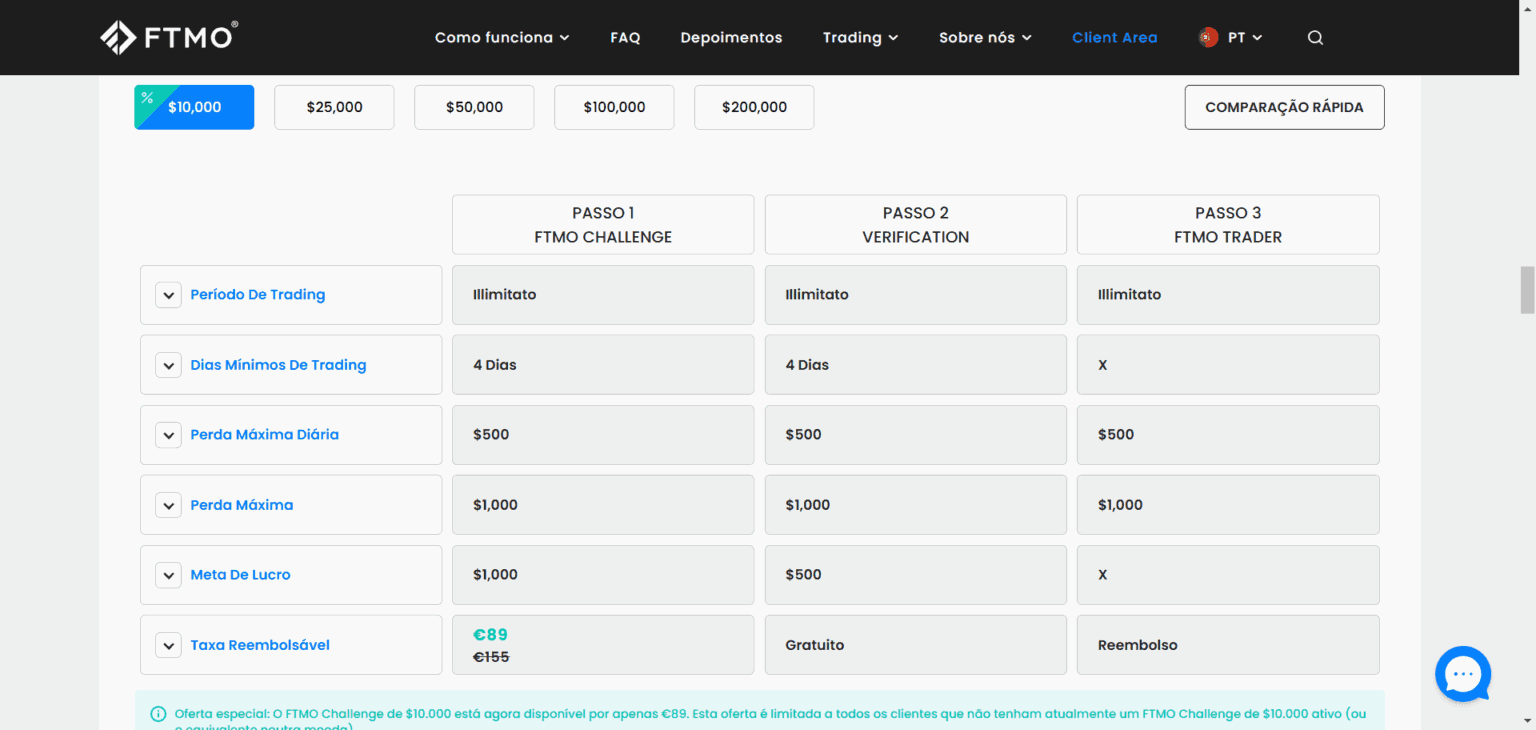Screen dimensions: 1536x730
Task: Open the Client Area link
Action: (1114, 37)
